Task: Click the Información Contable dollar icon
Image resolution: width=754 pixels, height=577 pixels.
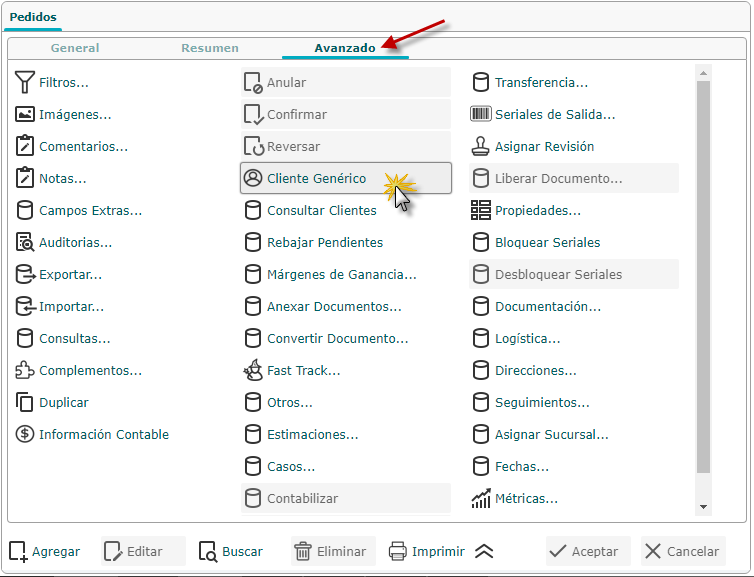Action: [25, 434]
